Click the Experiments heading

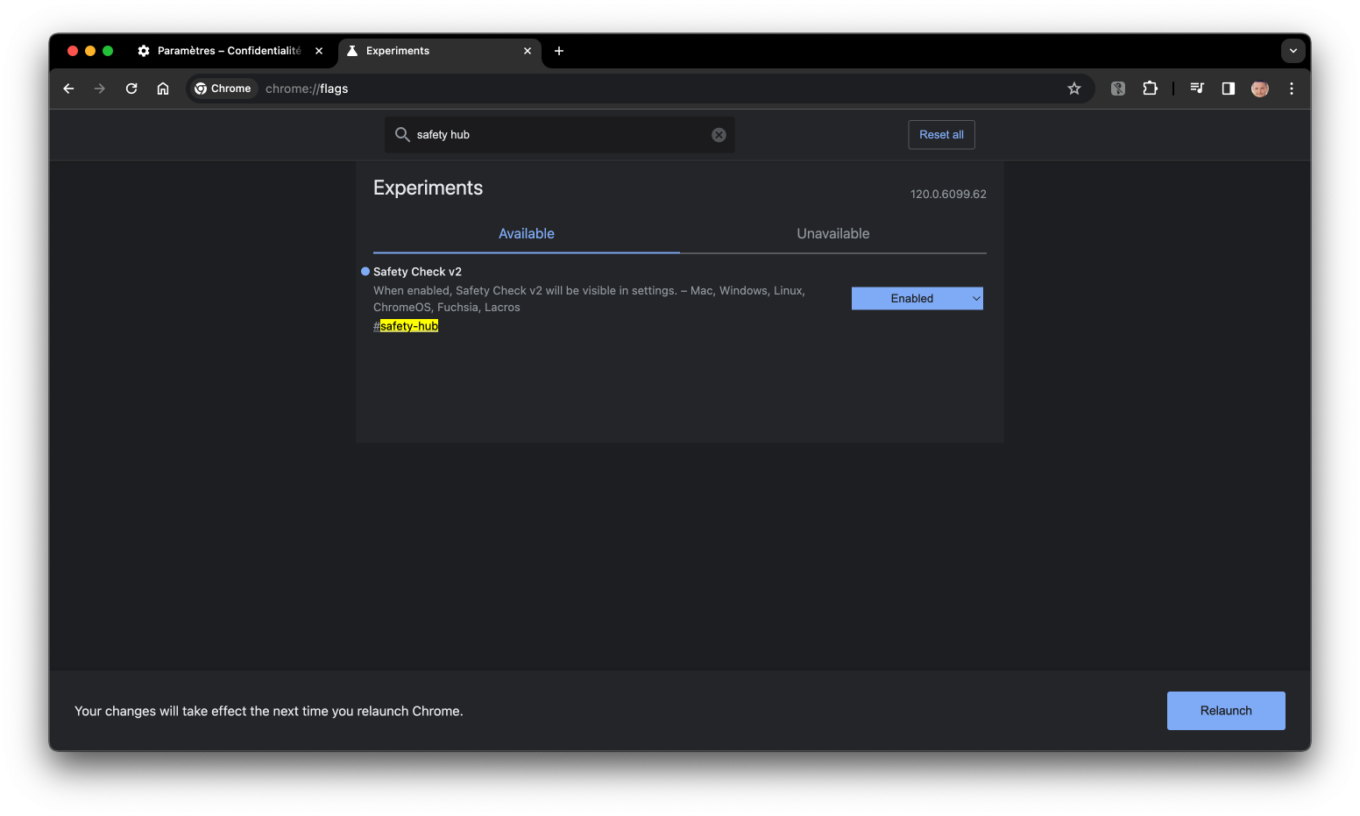coord(428,188)
